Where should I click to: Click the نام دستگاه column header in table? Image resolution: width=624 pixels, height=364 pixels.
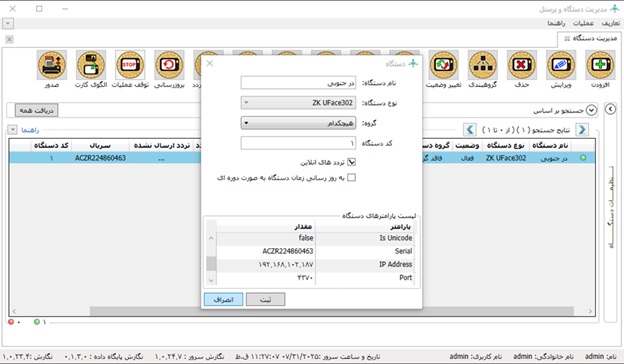550,146
